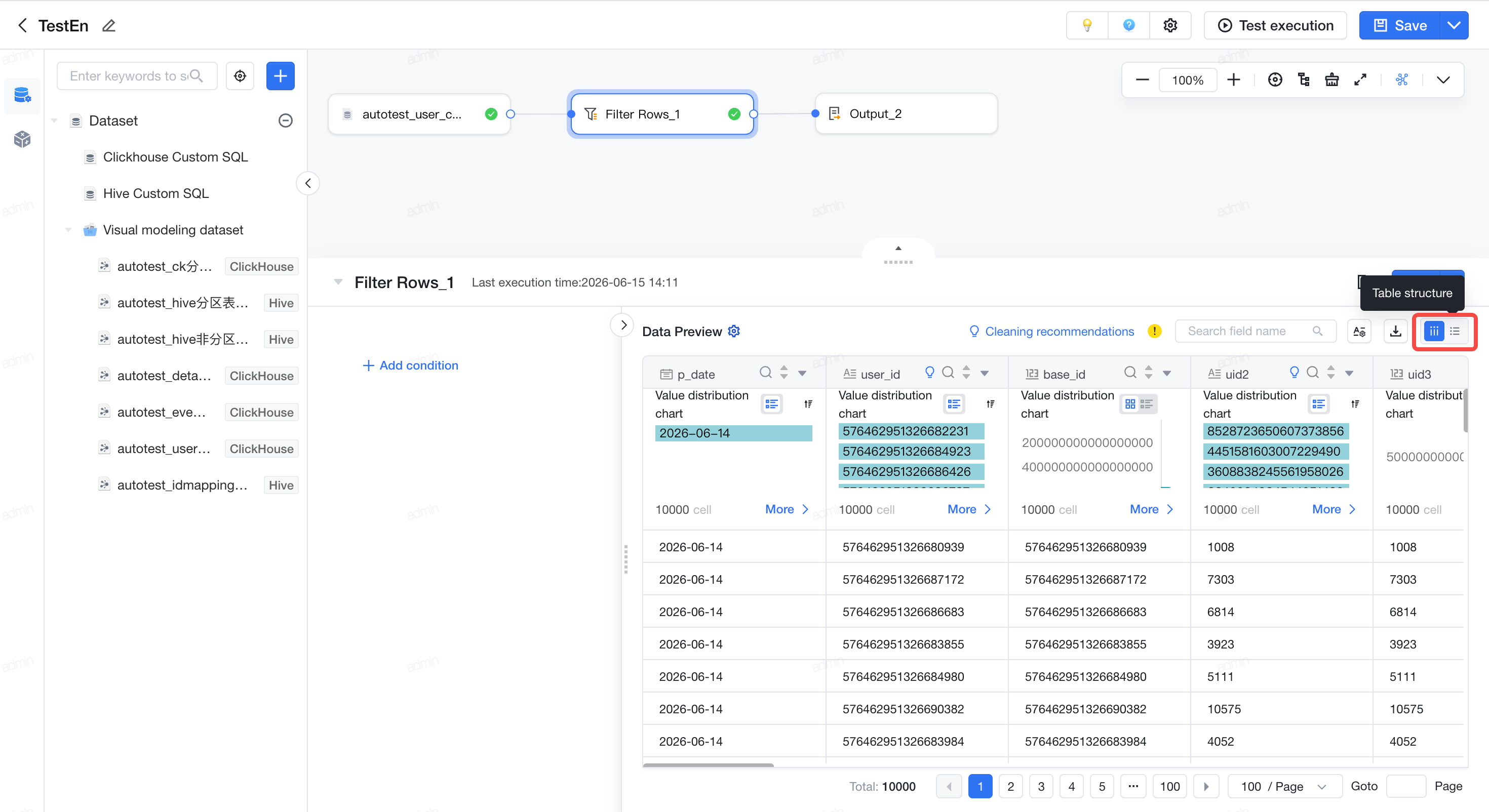Go to page 3 in pagination
The image size is (1489, 812).
(x=1041, y=786)
